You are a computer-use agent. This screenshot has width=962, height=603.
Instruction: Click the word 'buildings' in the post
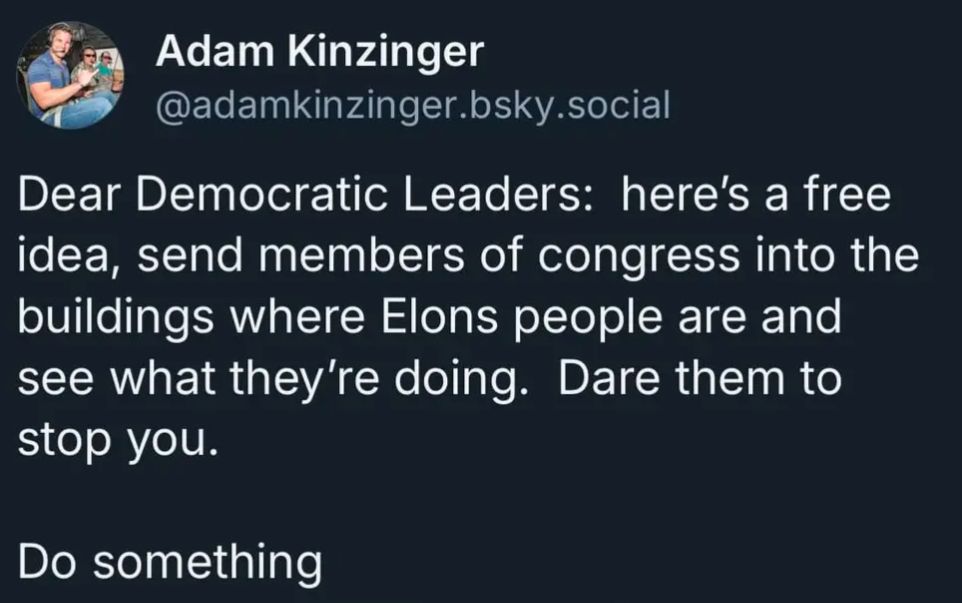(116, 319)
